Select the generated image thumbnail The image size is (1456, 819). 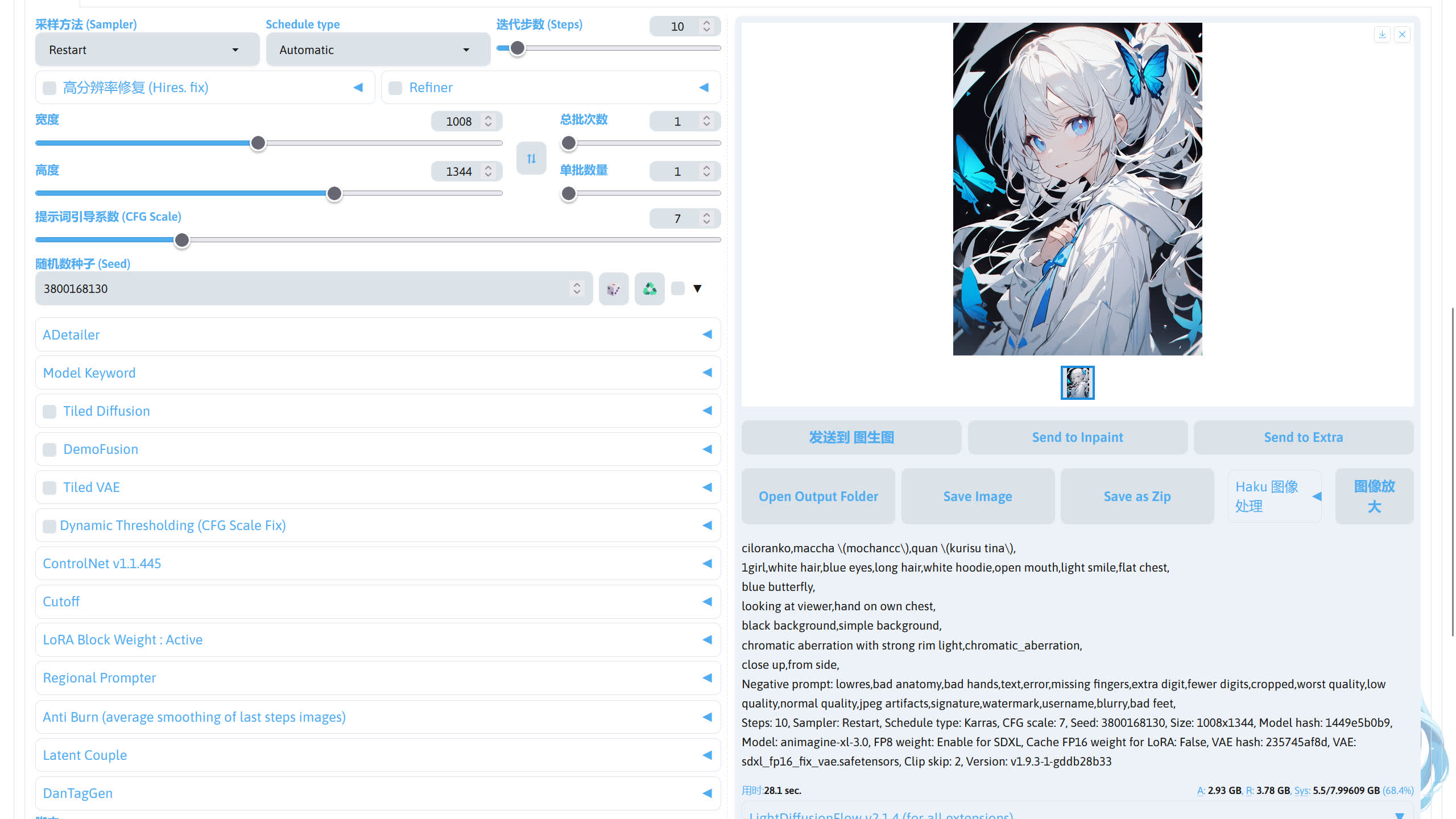1077,383
